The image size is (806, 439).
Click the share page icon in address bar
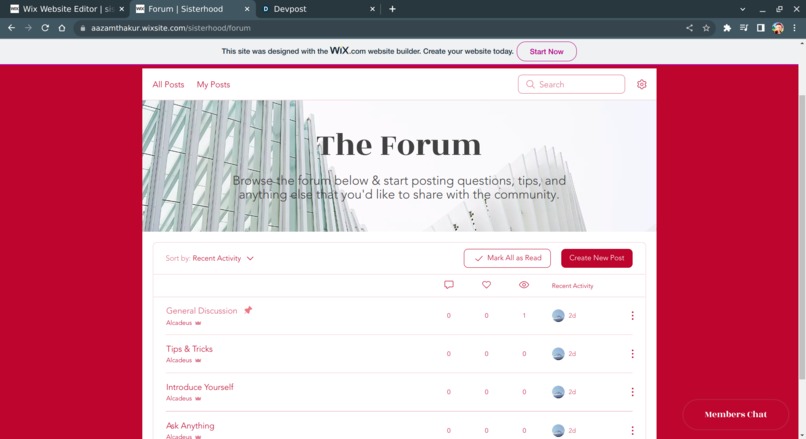point(689,28)
